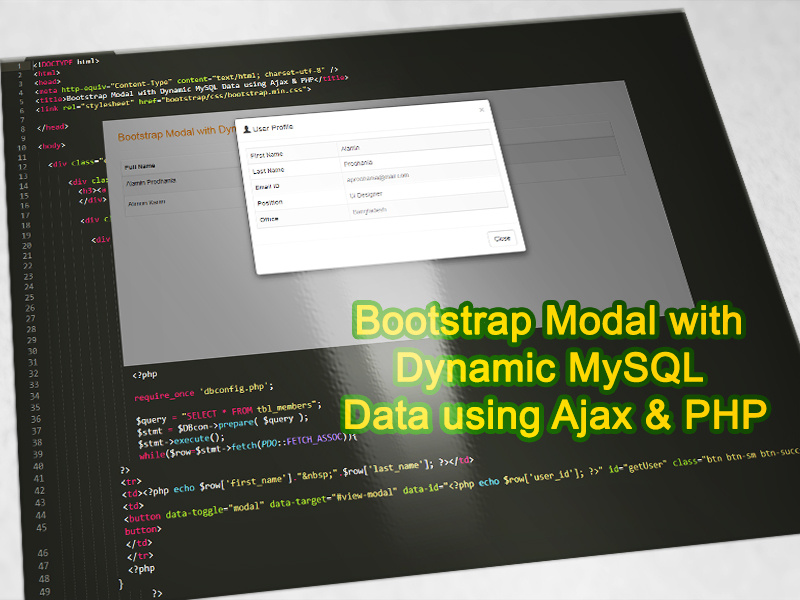
Task: Click the aprodhania@gmail.com email value
Action: coord(378,178)
